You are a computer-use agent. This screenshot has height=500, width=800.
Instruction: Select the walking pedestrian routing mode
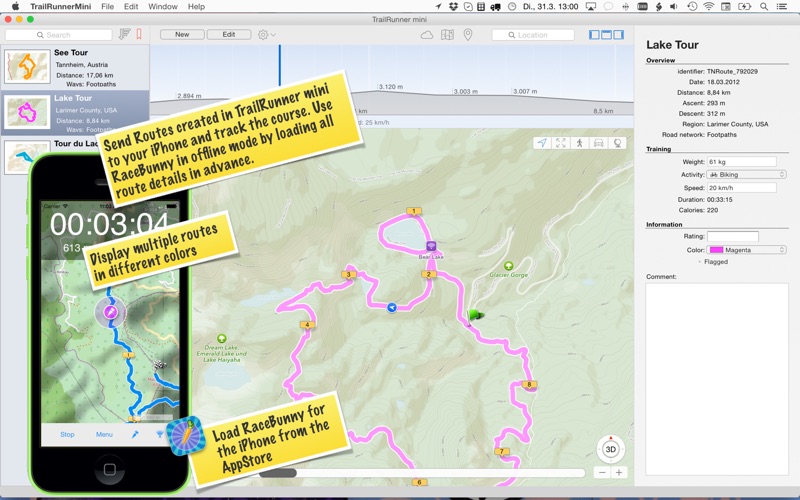(x=580, y=143)
